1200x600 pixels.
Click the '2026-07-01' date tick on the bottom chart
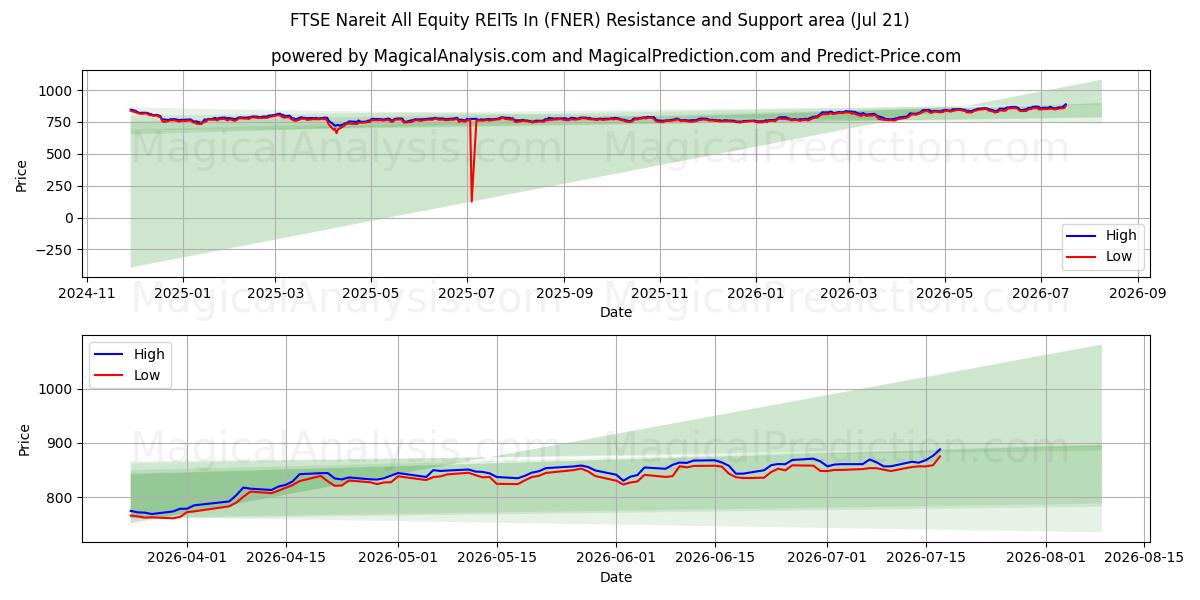[828, 557]
